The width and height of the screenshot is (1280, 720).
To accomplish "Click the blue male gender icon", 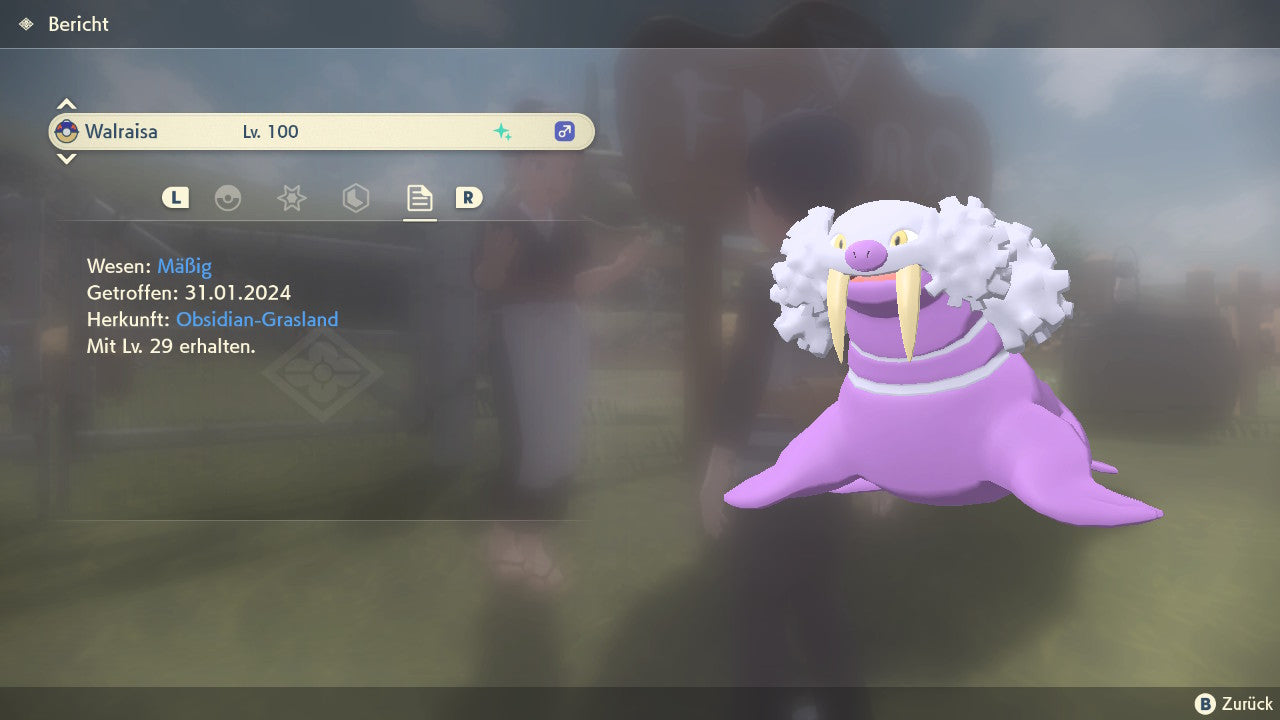I will 564,131.
